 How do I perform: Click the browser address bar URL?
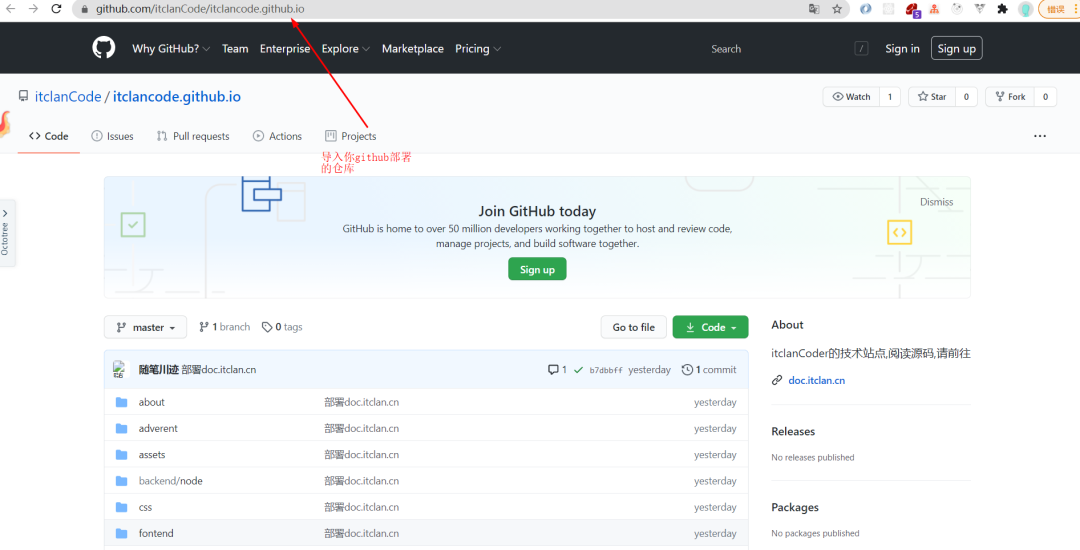click(x=200, y=9)
